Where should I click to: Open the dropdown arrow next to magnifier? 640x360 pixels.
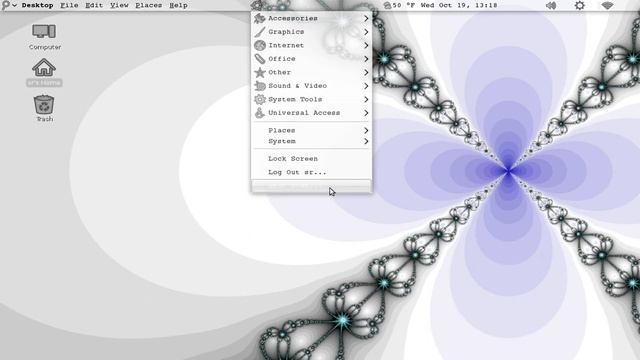(14, 5)
